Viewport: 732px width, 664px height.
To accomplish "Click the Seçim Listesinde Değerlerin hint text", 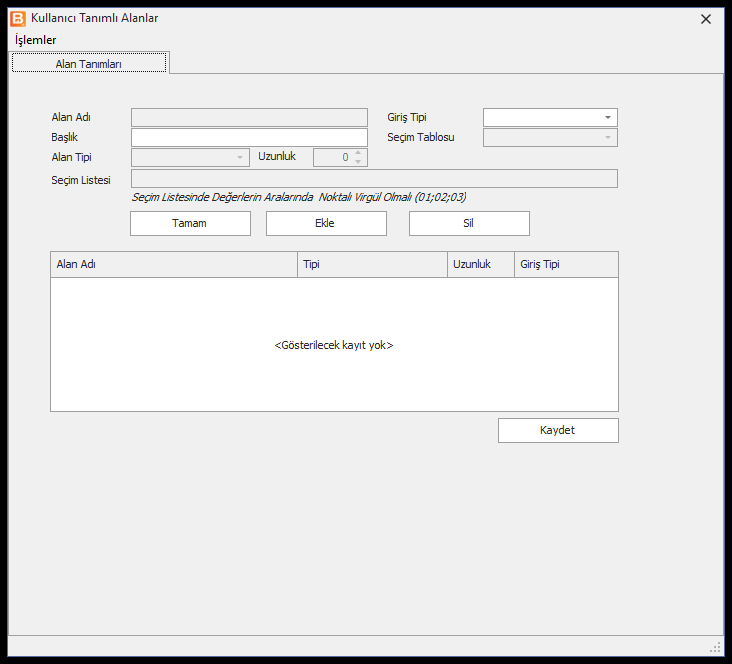I will click(299, 197).
